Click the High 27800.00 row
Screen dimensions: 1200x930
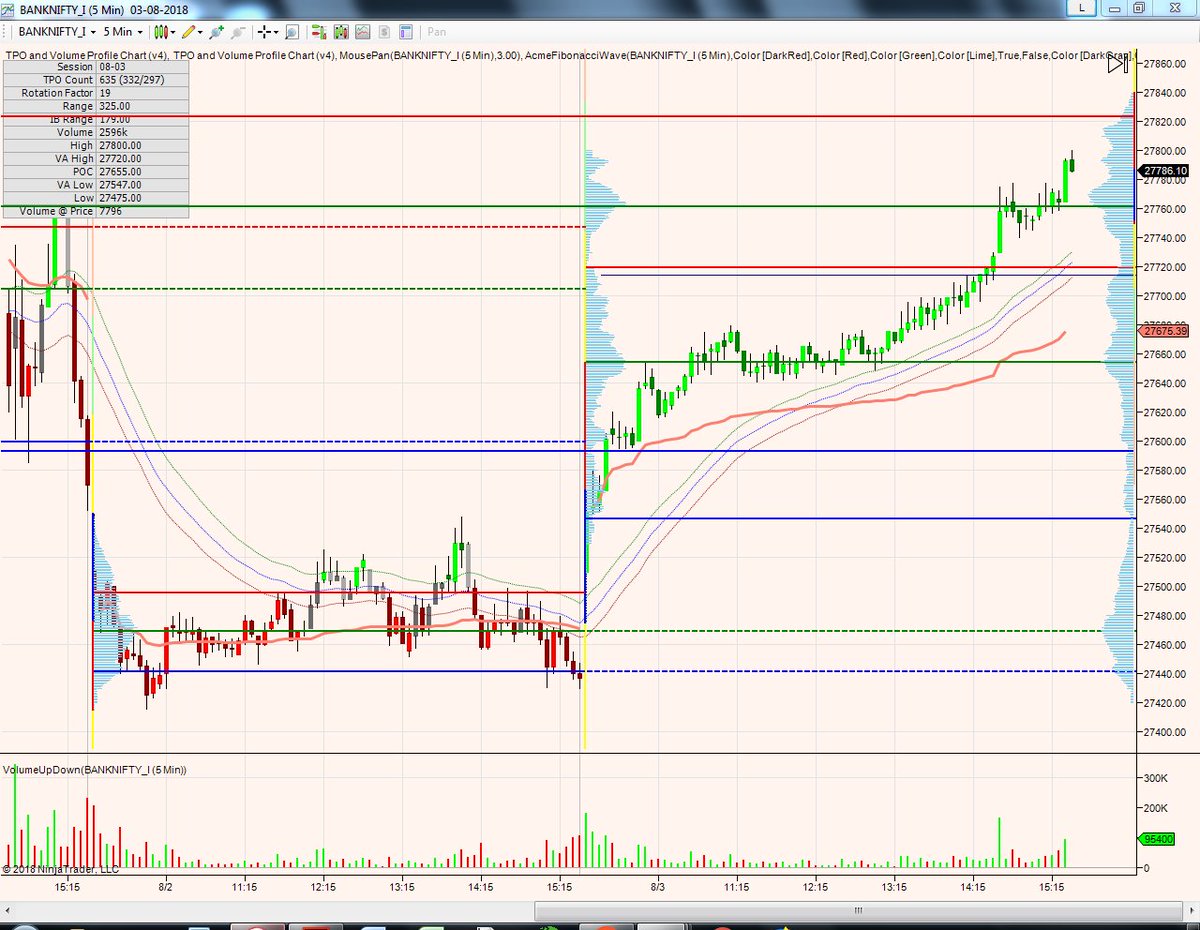point(94,145)
